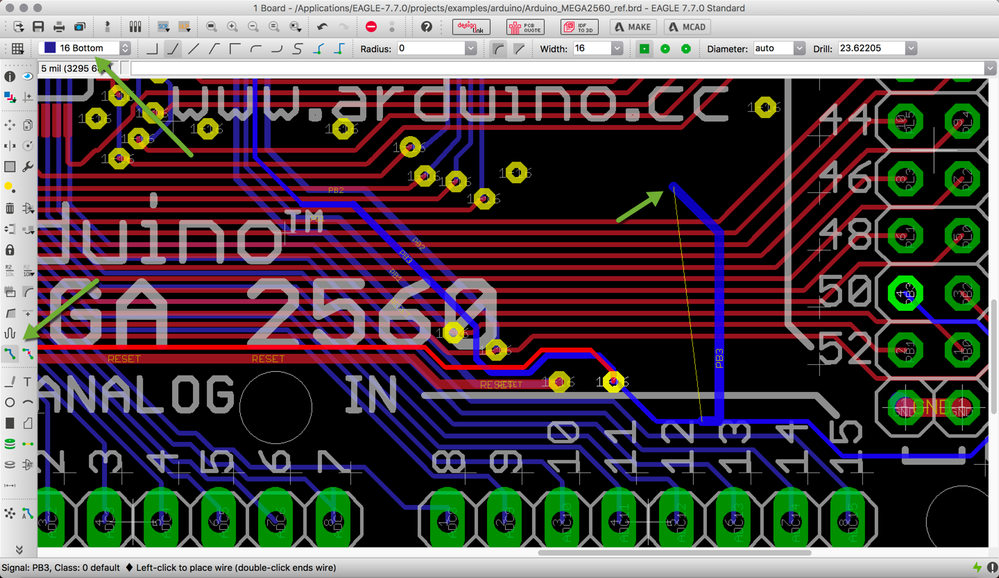Click the horizontal scrollbar under the board
Viewport: 999px width, 578px height.
(x=674, y=553)
